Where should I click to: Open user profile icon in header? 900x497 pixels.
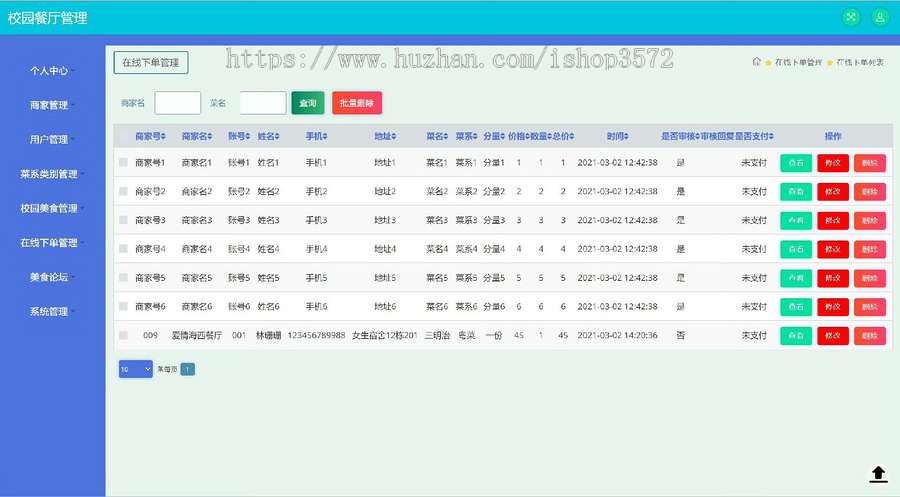tap(880, 17)
